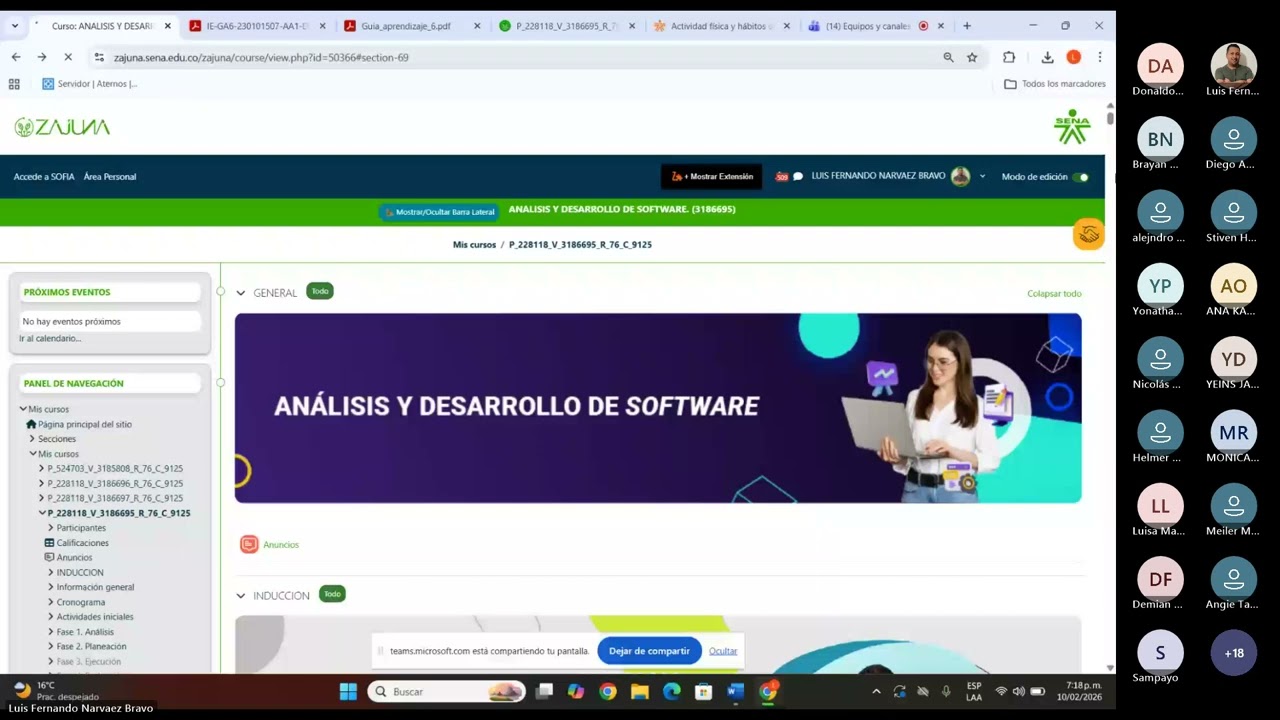Open Windows Start menu
1280x720 pixels.
tap(348, 691)
